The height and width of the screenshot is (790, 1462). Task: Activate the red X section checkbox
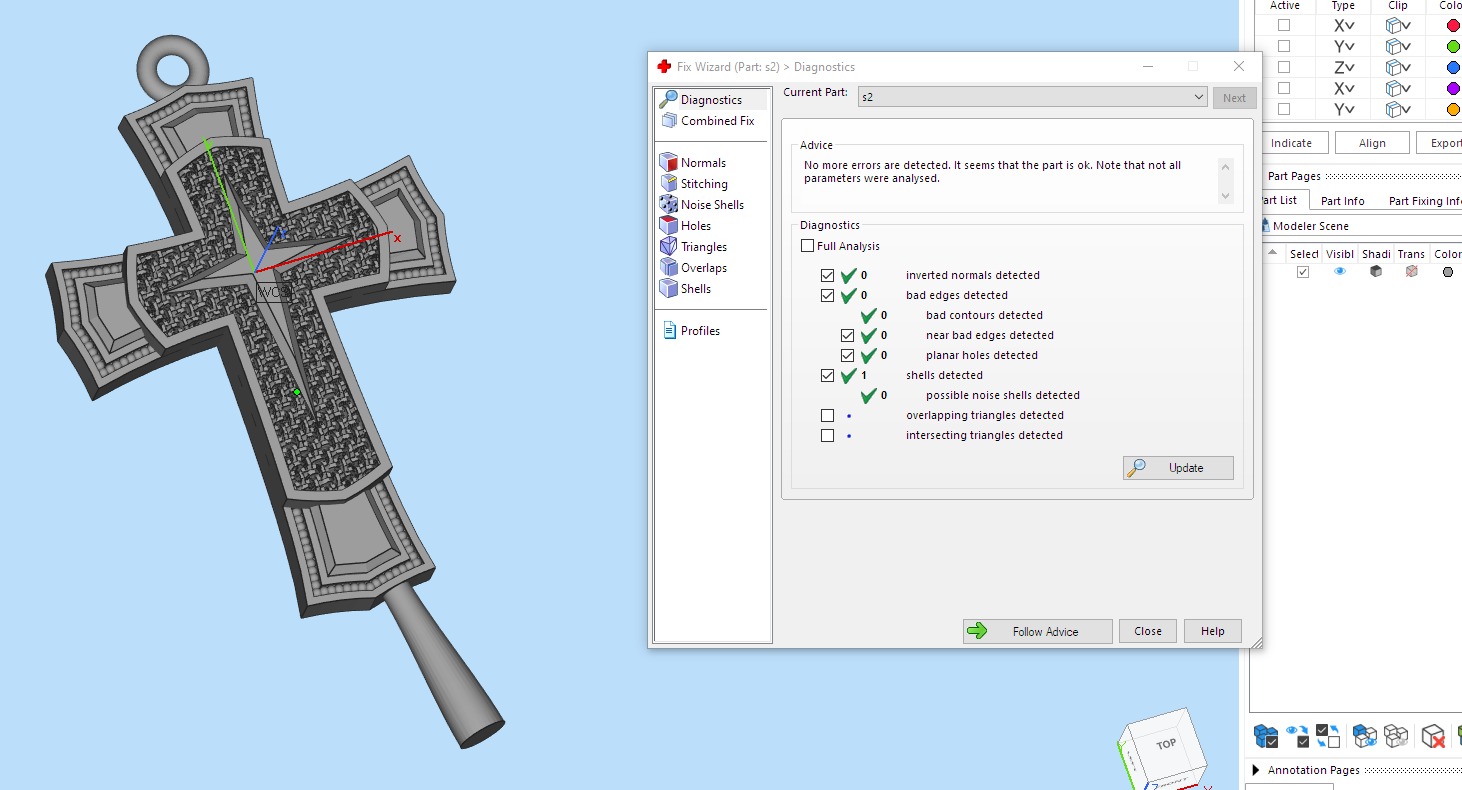click(1284, 25)
